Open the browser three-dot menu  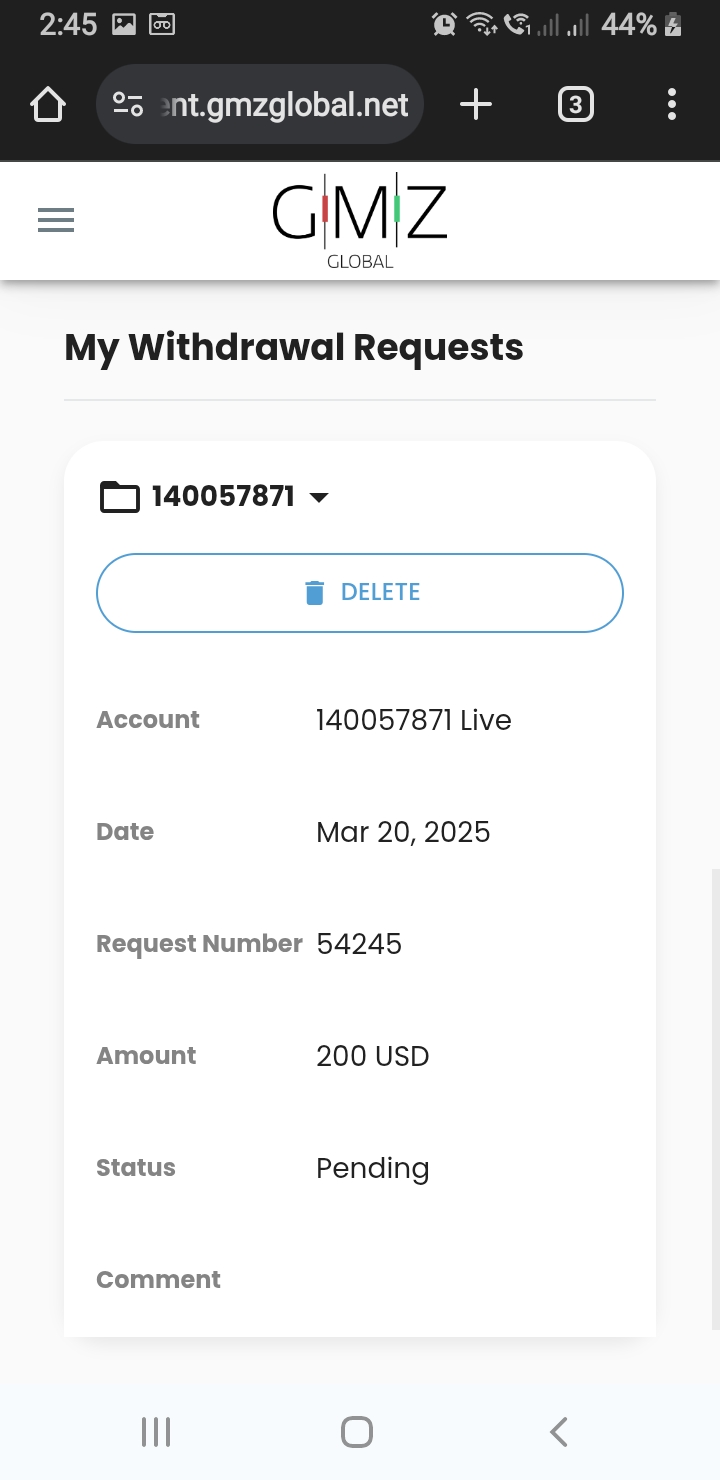(671, 105)
